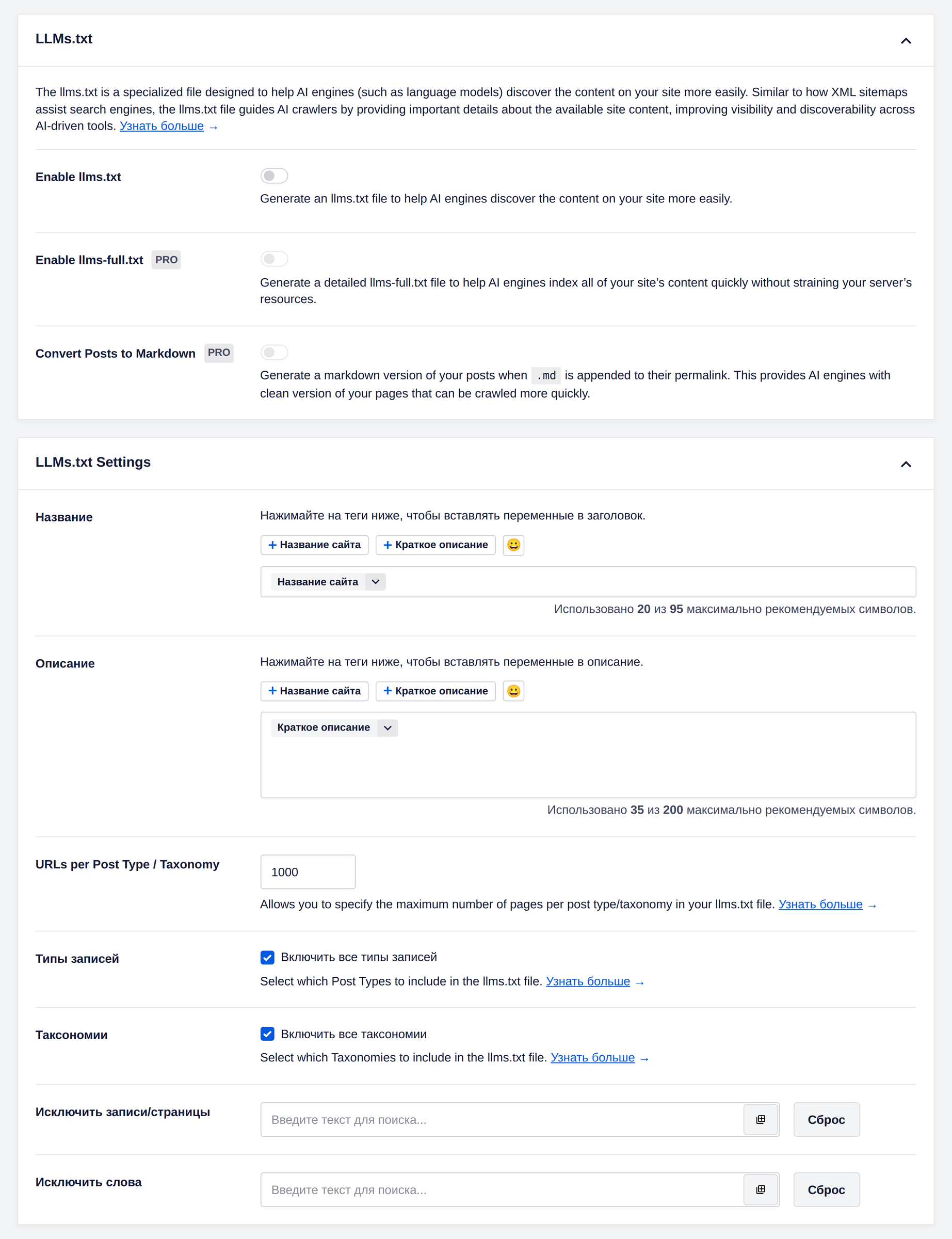Collapse the LLMs.txt panel chevron

coord(906,40)
